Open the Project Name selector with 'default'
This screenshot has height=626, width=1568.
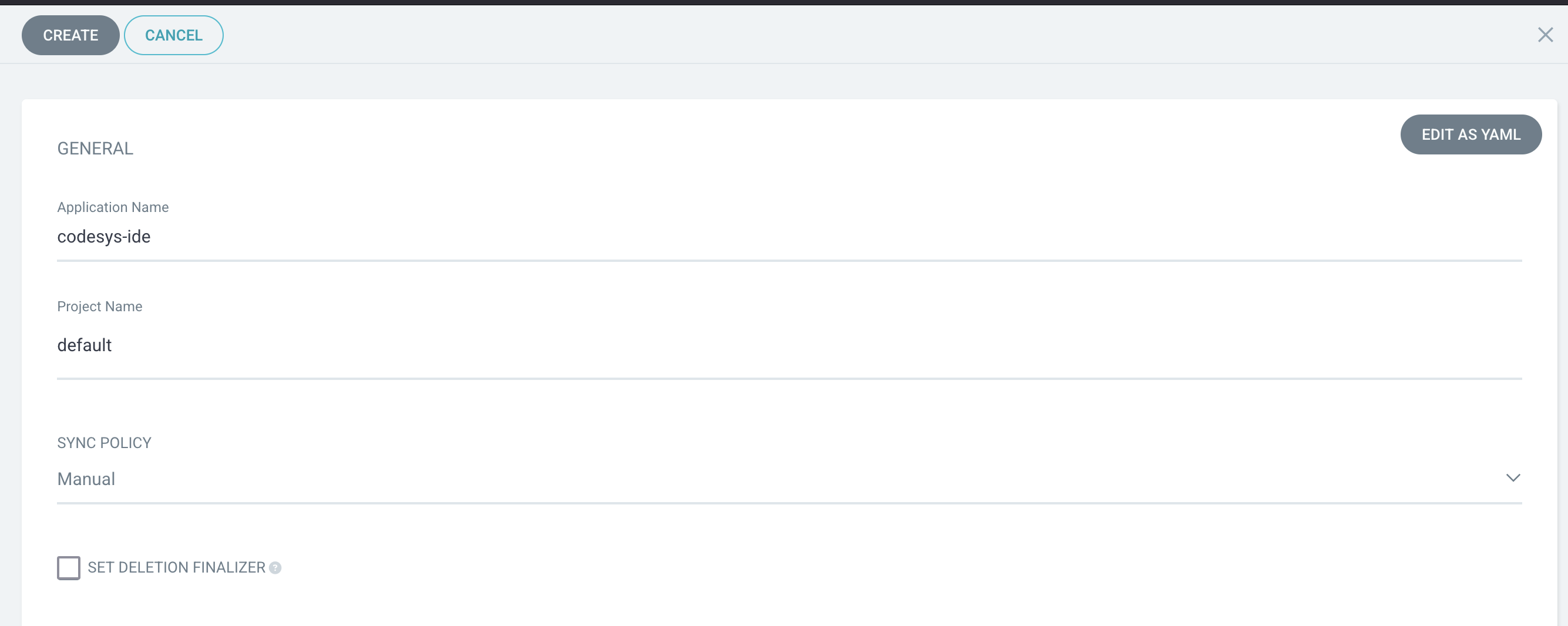[x=789, y=345]
